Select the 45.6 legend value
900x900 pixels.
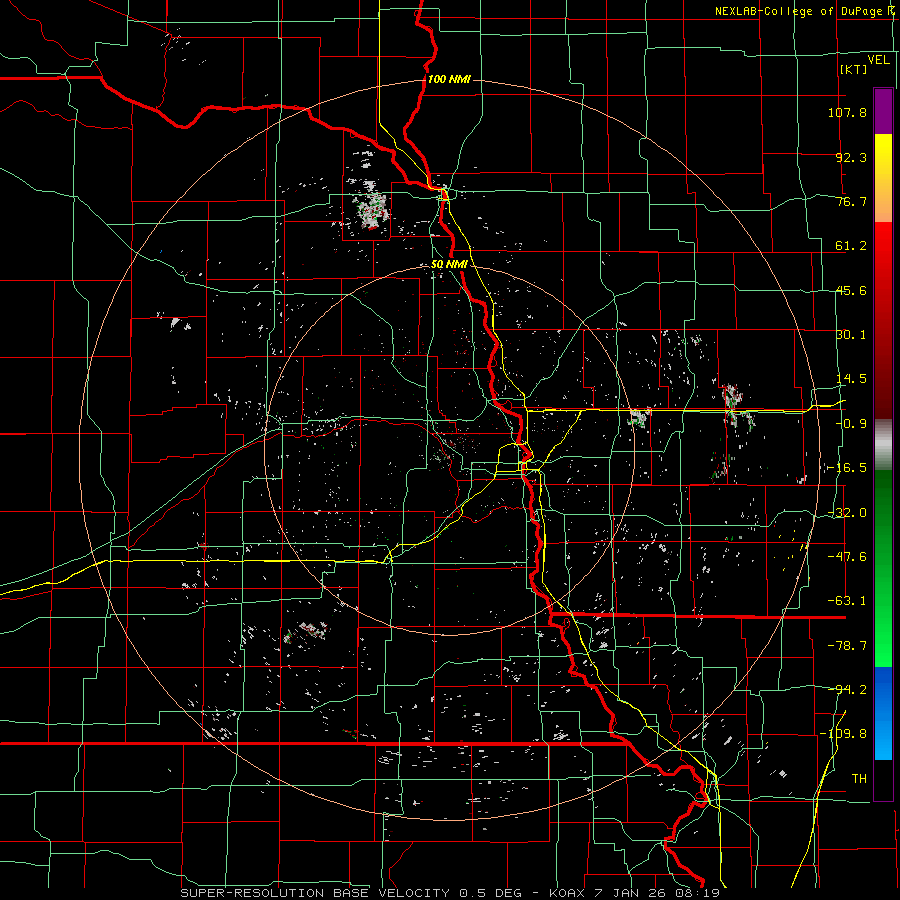click(851, 290)
